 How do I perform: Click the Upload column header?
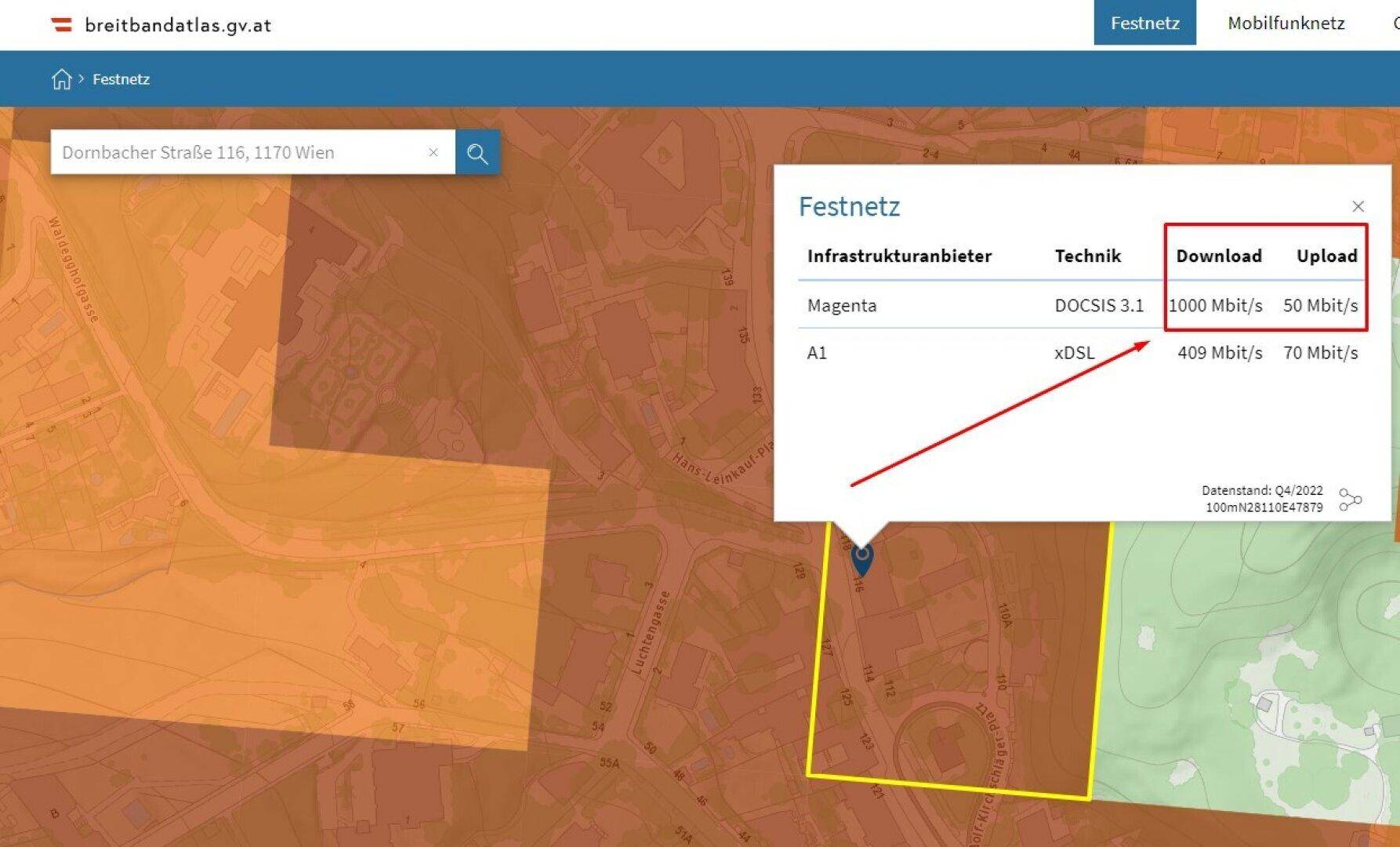pos(1326,256)
